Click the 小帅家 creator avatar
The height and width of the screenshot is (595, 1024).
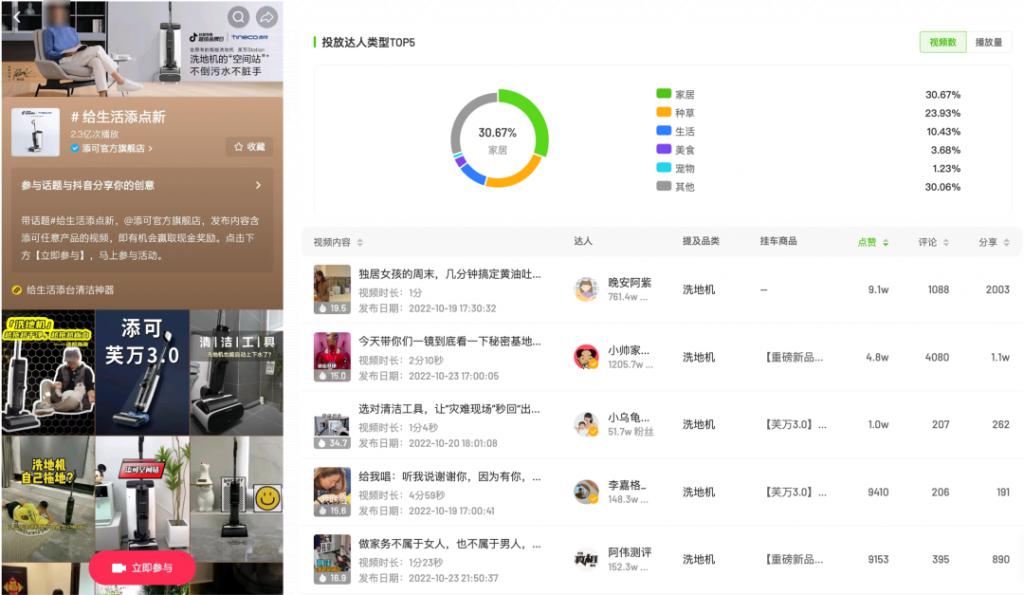(x=586, y=357)
